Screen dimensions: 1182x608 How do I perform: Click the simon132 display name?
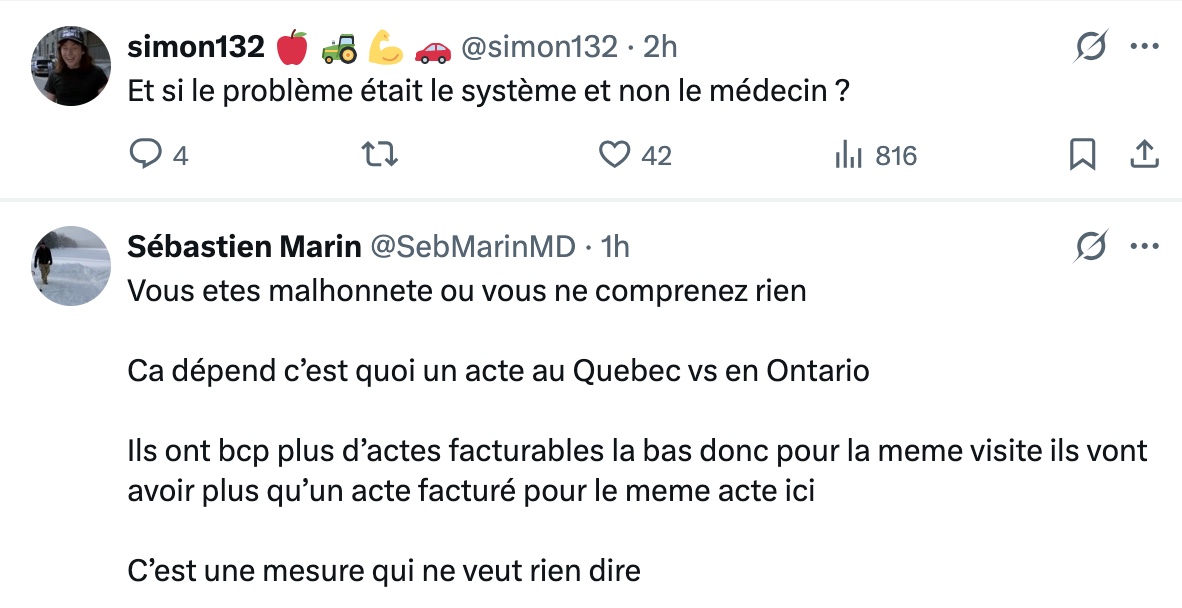click(x=196, y=47)
